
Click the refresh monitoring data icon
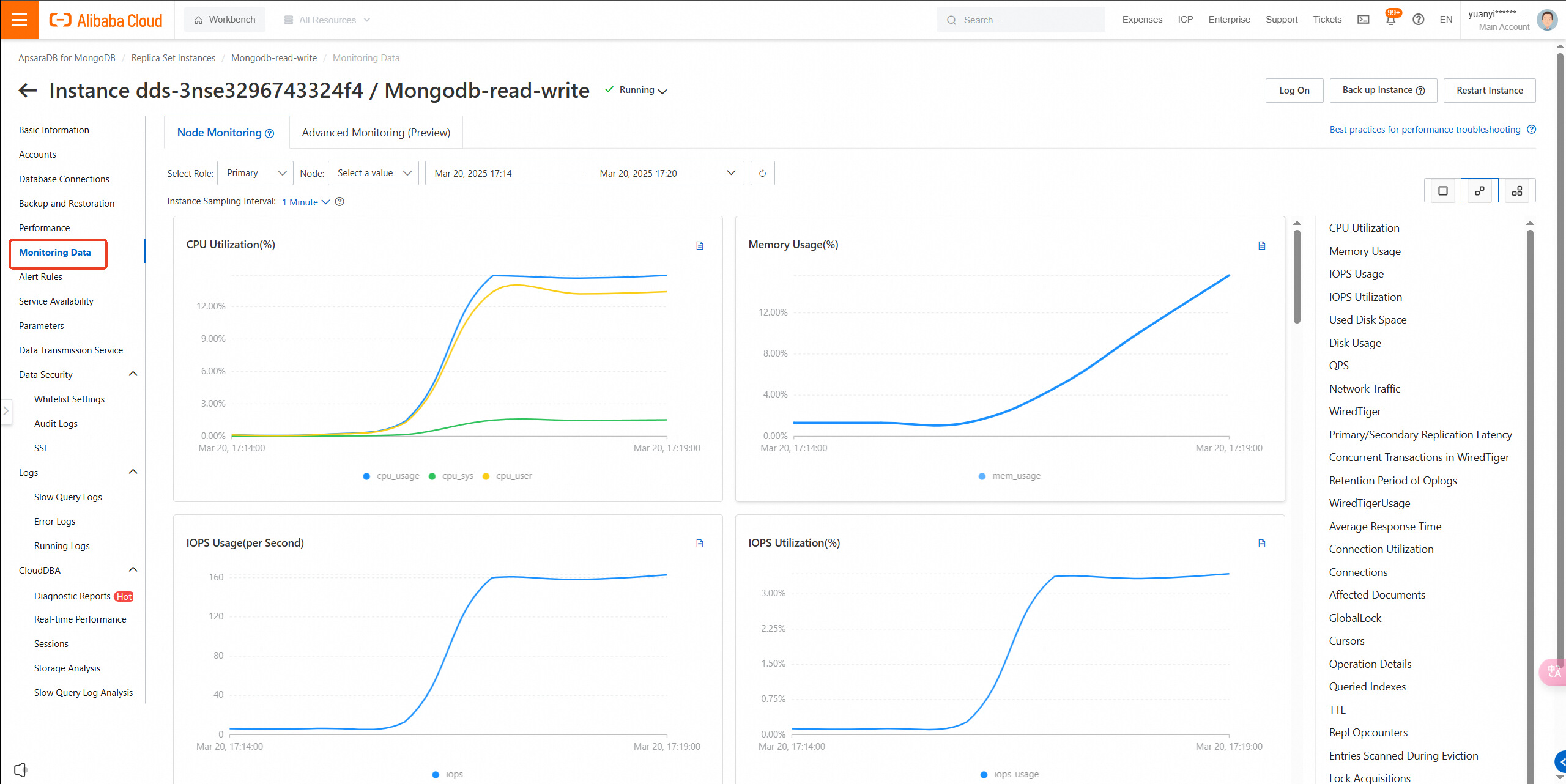click(x=762, y=173)
